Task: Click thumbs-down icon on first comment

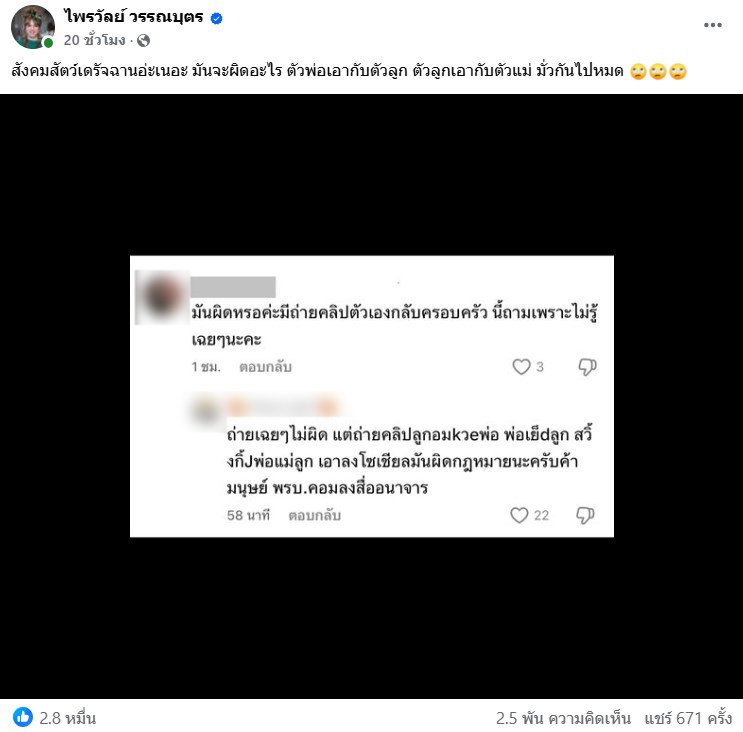Action: tap(587, 367)
